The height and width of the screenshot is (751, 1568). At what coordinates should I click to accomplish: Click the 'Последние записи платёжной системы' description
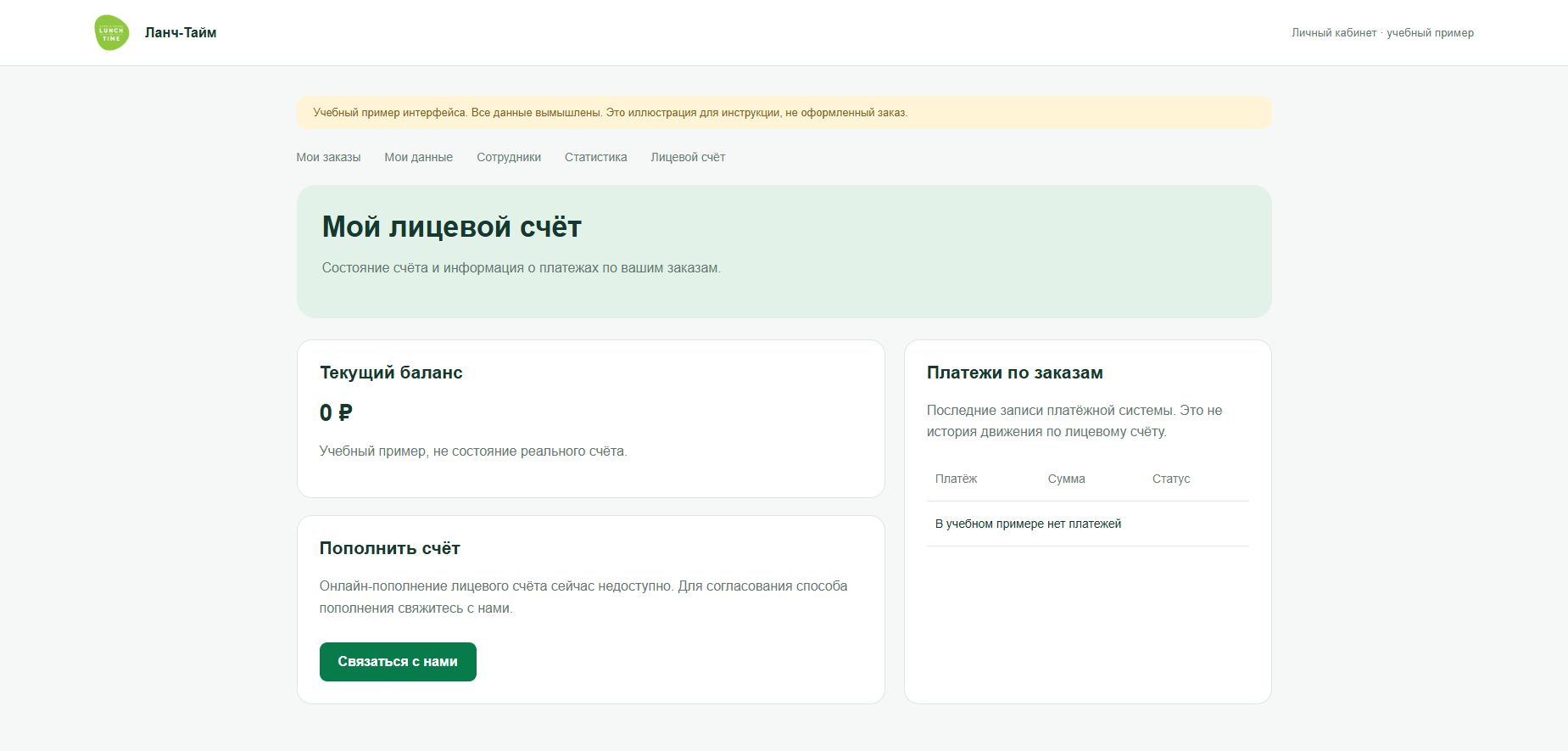click(1074, 421)
